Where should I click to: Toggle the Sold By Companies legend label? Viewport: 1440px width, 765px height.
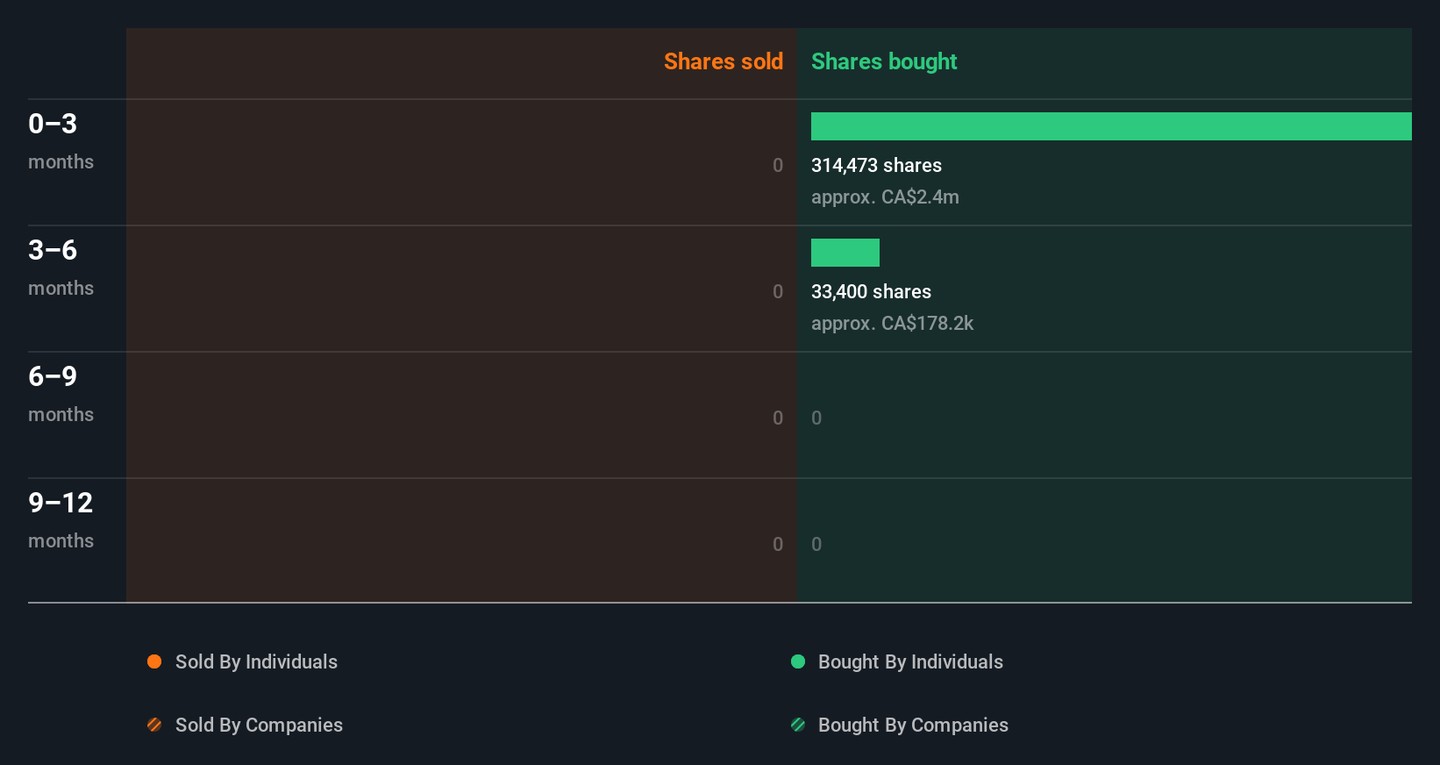point(259,725)
